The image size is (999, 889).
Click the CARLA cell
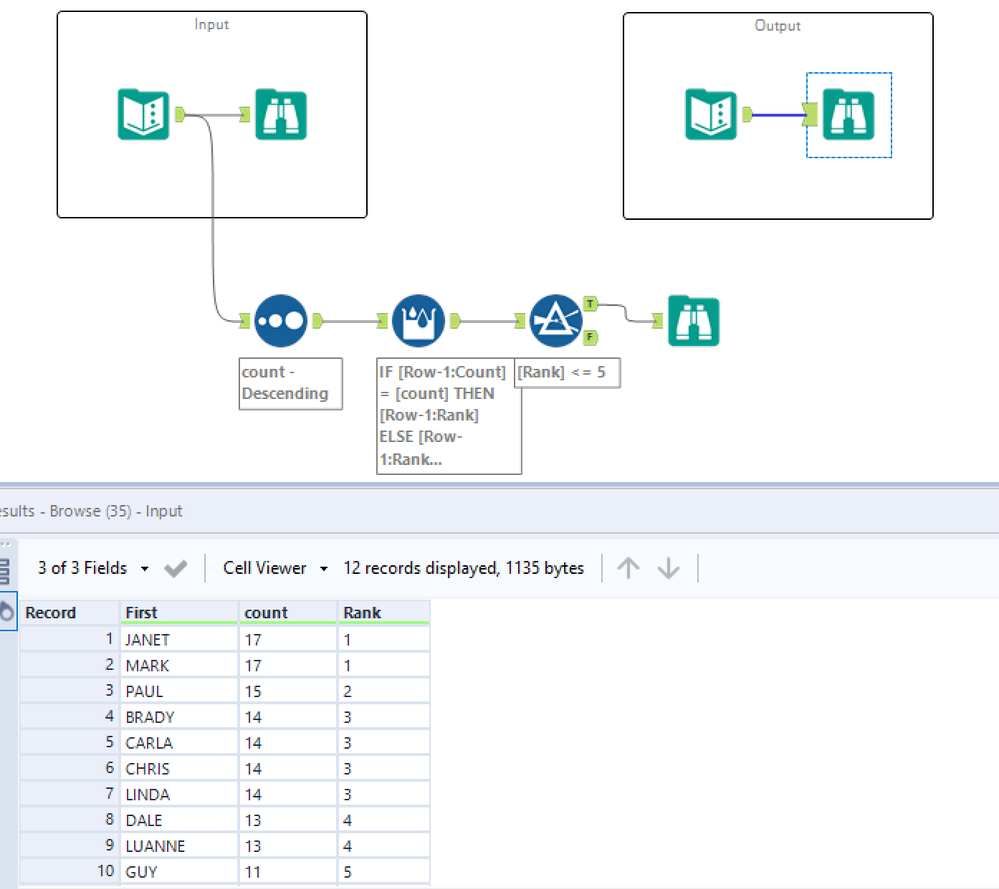click(178, 742)
